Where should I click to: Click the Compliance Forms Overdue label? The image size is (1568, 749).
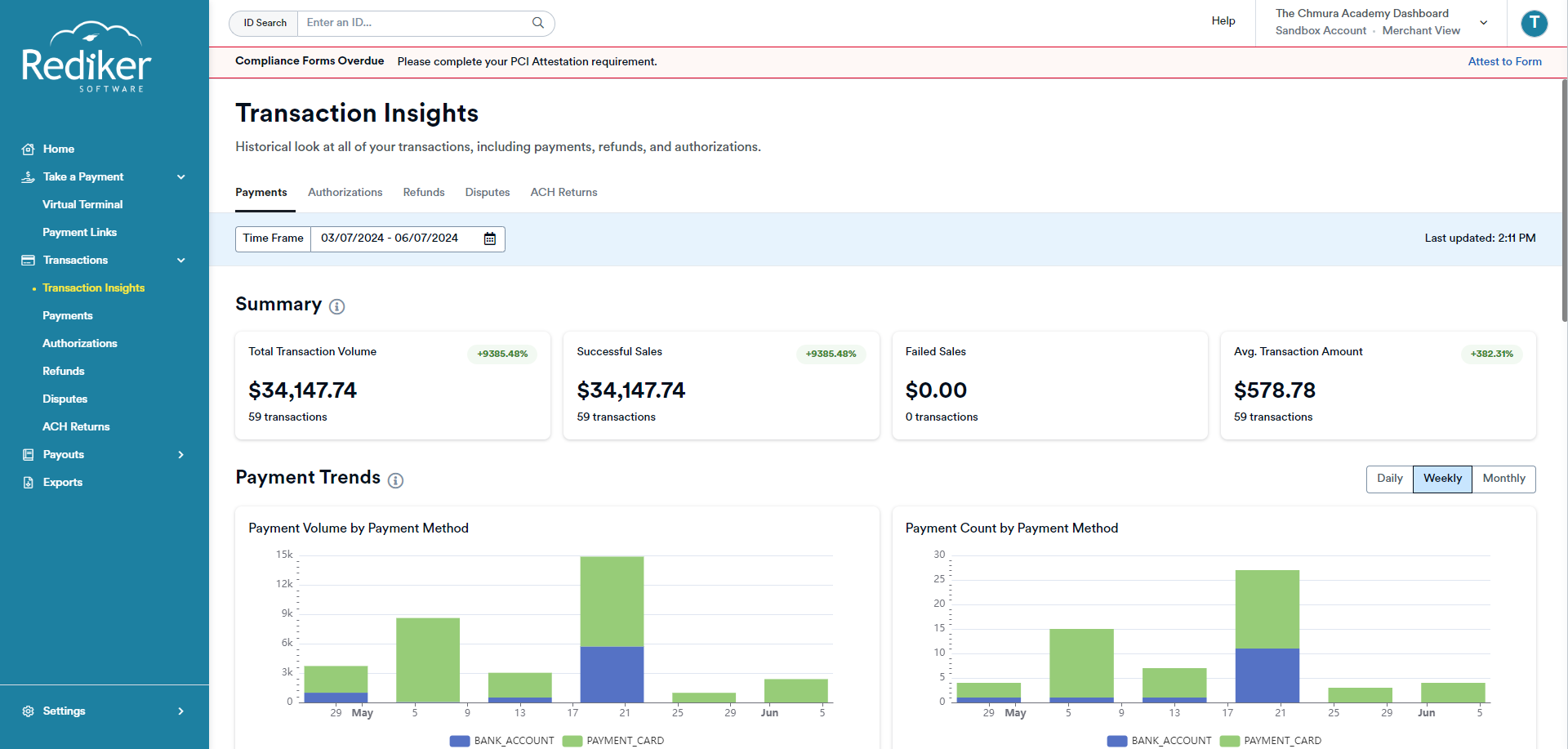tap(310, 61)
